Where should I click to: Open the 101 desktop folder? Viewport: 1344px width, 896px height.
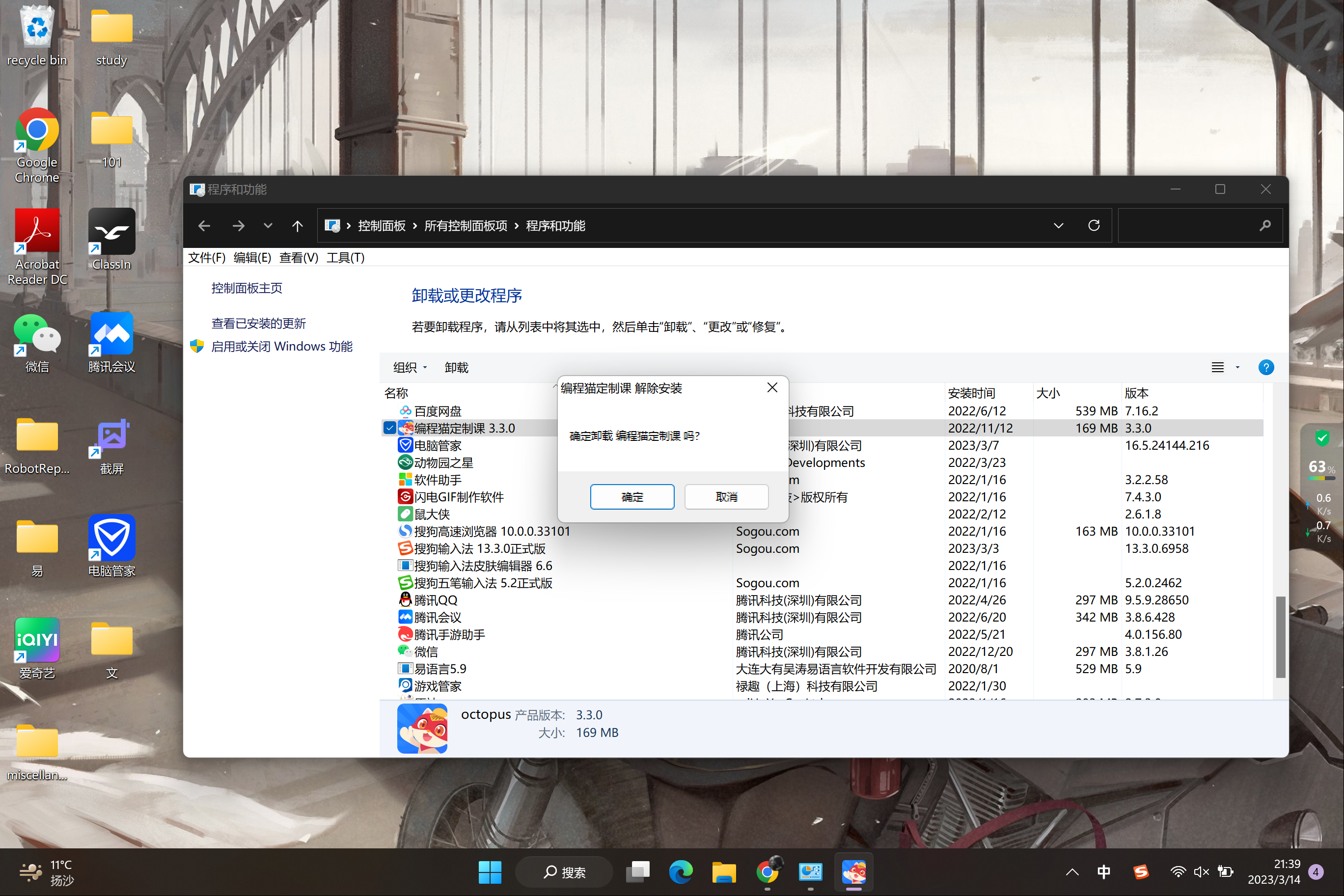(111, 139)
